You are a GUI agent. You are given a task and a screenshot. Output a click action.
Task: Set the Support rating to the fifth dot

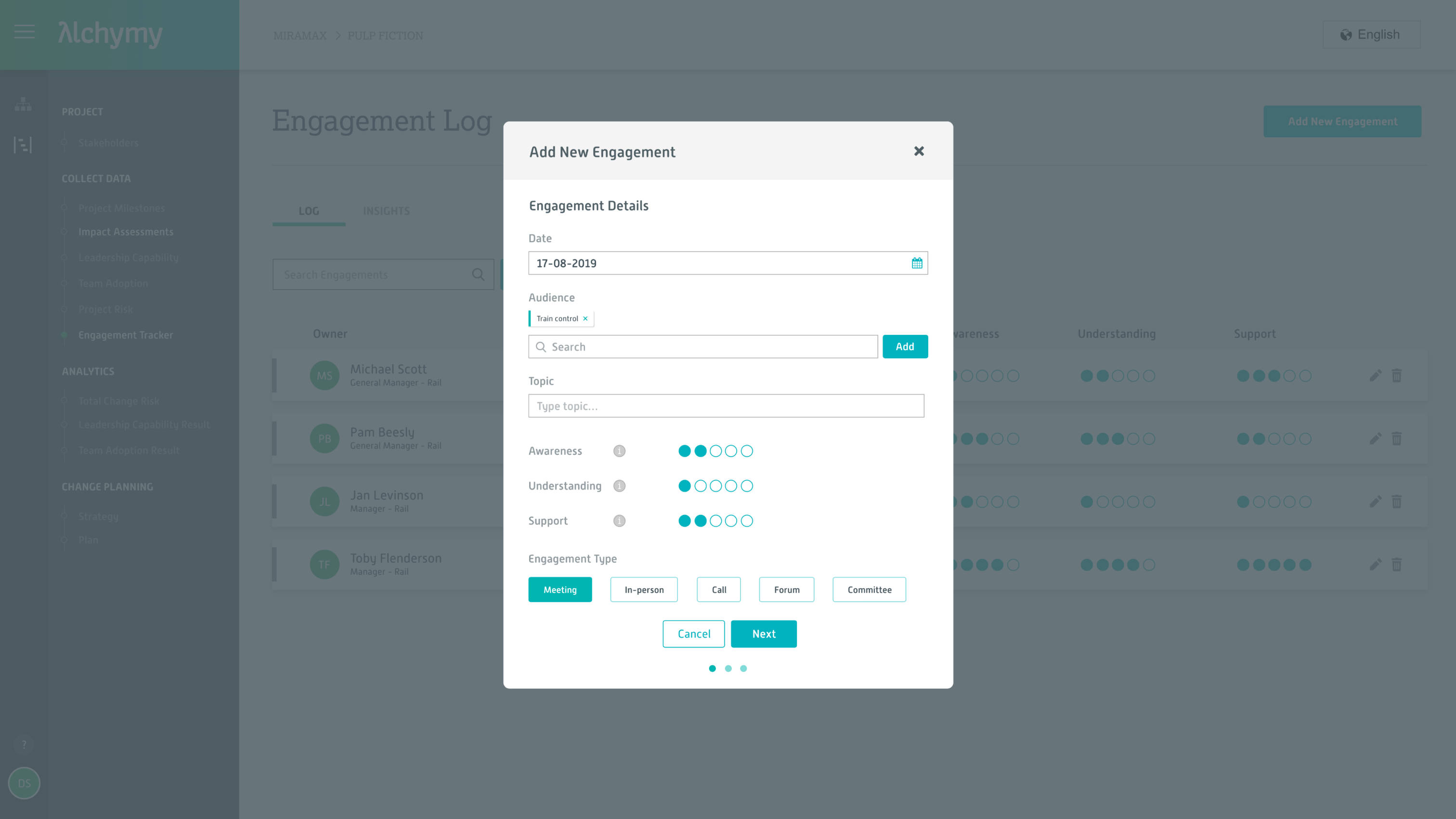(x=747, y=520)
